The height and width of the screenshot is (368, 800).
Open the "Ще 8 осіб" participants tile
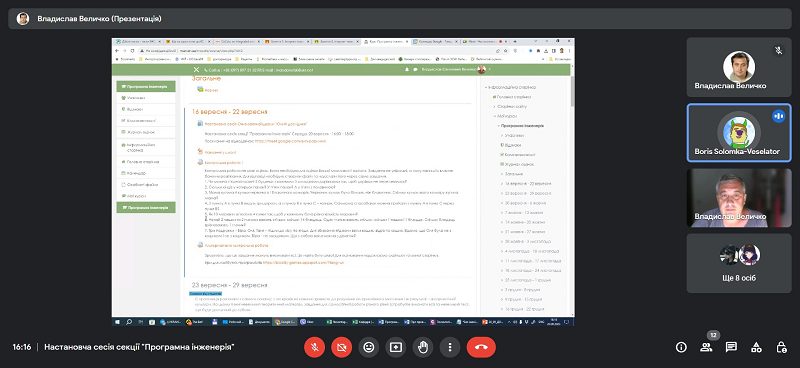pyautogui.click(x=739, y=263)
